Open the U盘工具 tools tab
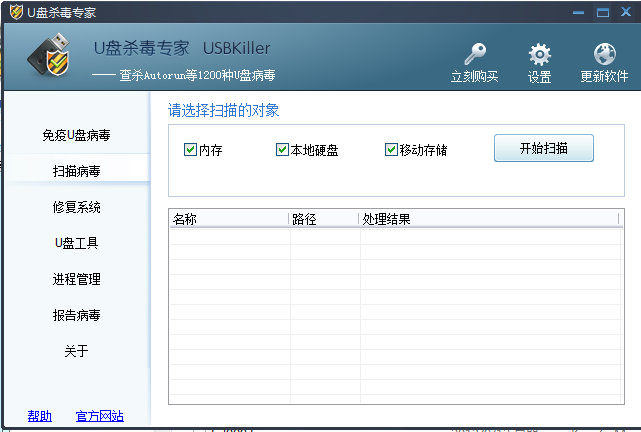 coord(76,243)
